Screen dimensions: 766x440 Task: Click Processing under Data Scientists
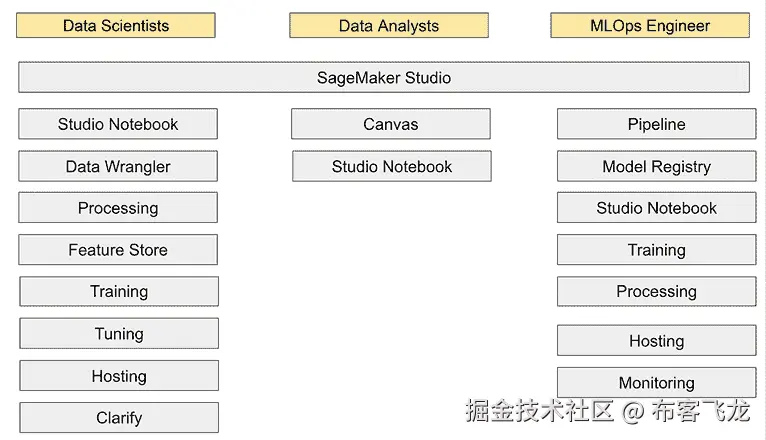point(118,208)
